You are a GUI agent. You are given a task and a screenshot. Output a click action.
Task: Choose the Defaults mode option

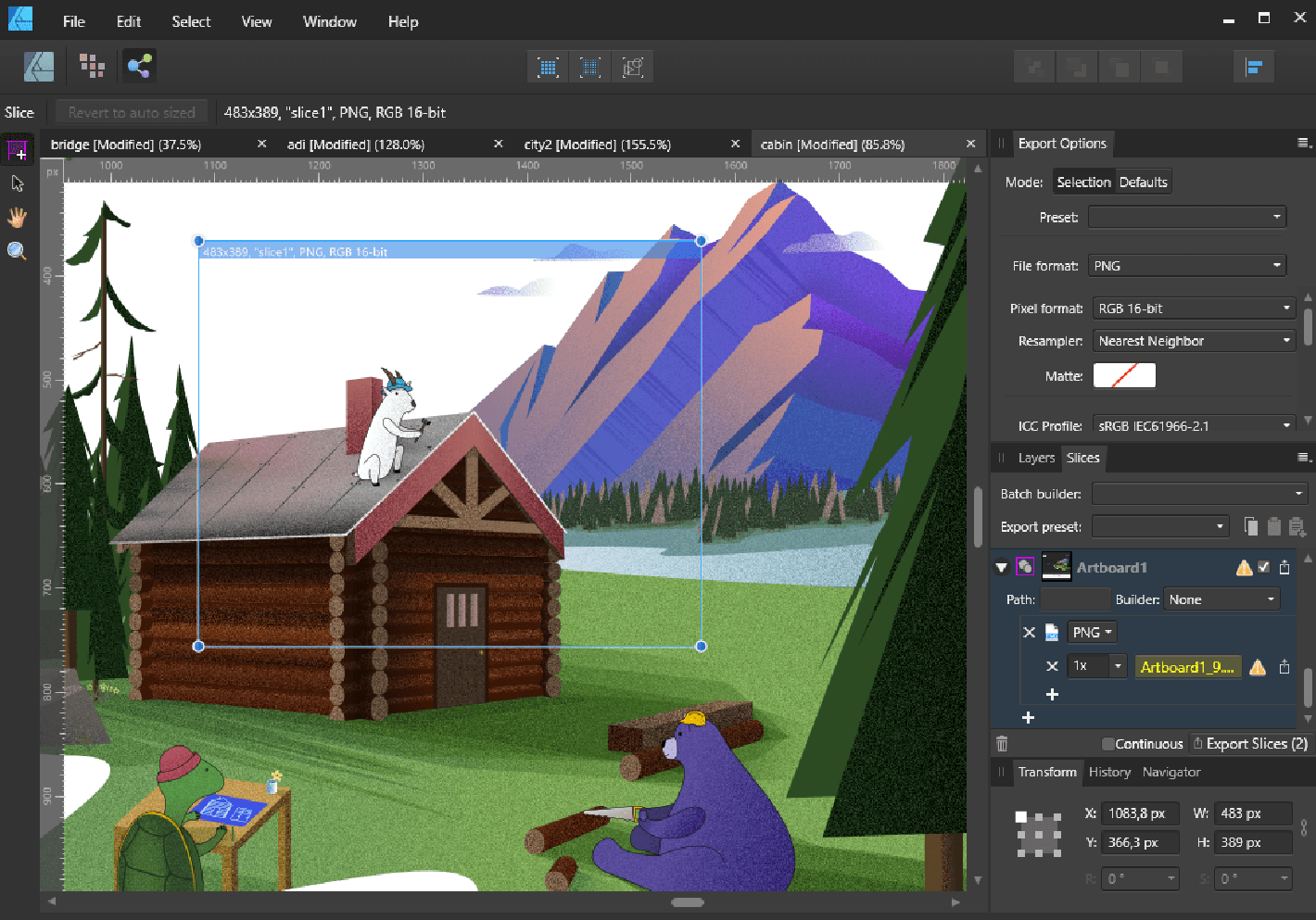(x=1143, y=183)
